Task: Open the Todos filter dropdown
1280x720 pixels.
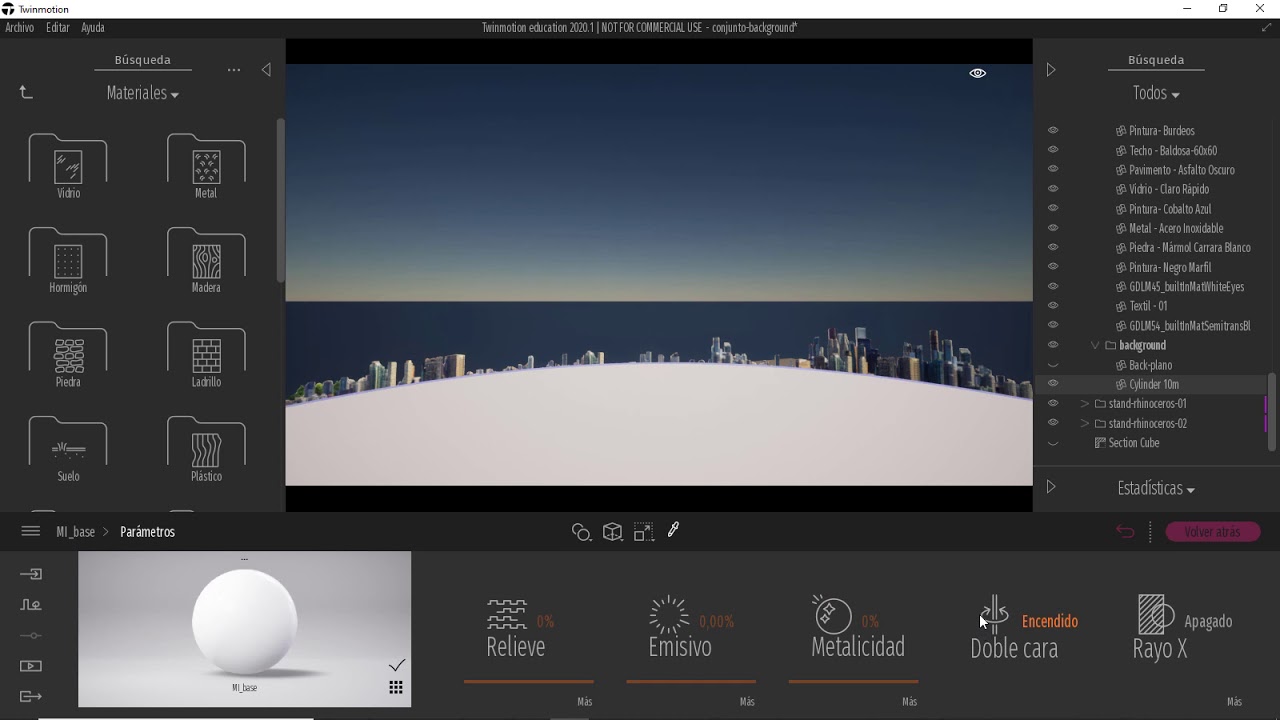Action: (x=1156, y=93)
